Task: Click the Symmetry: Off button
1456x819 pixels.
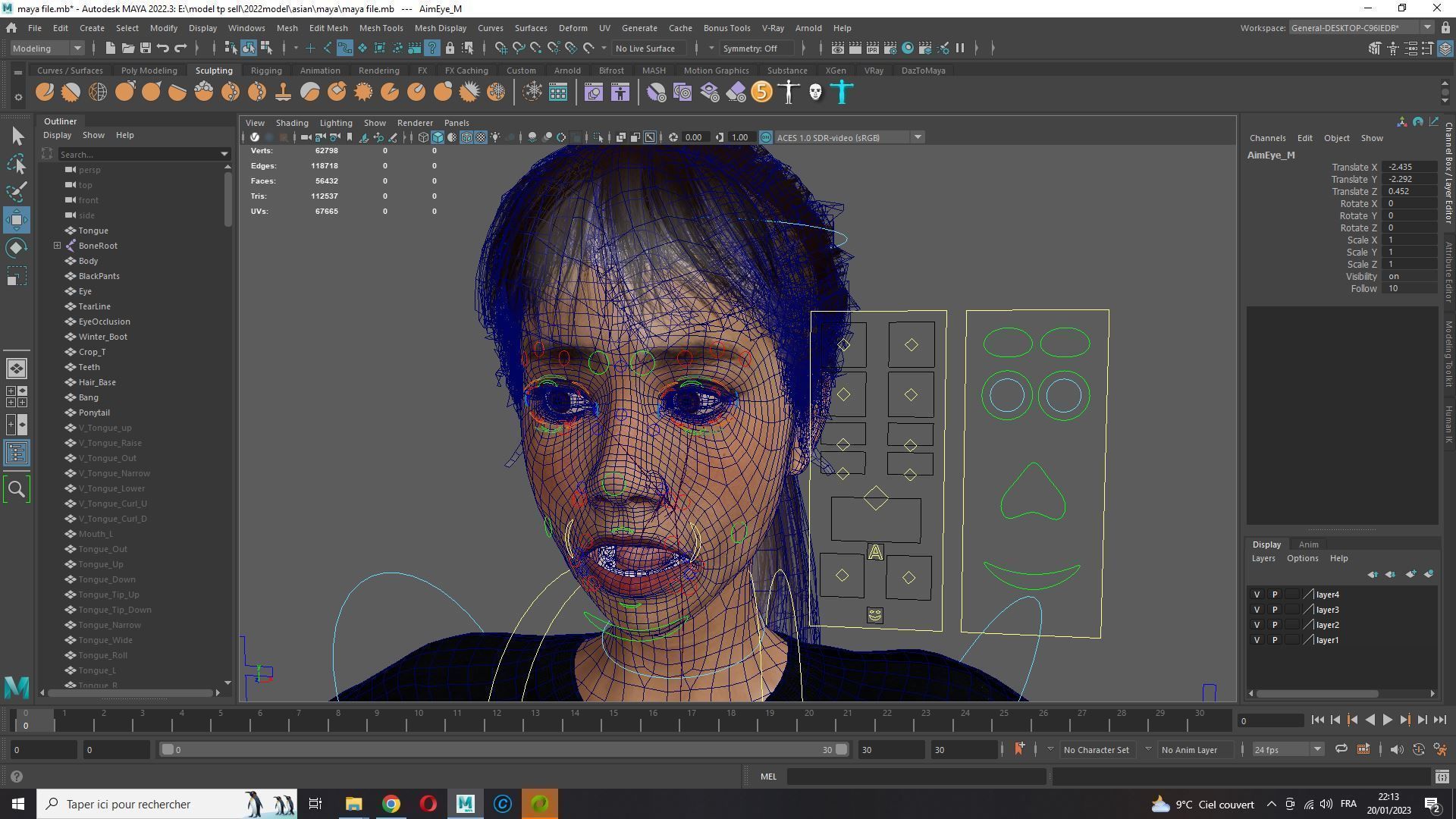Action: coord(750,49)
